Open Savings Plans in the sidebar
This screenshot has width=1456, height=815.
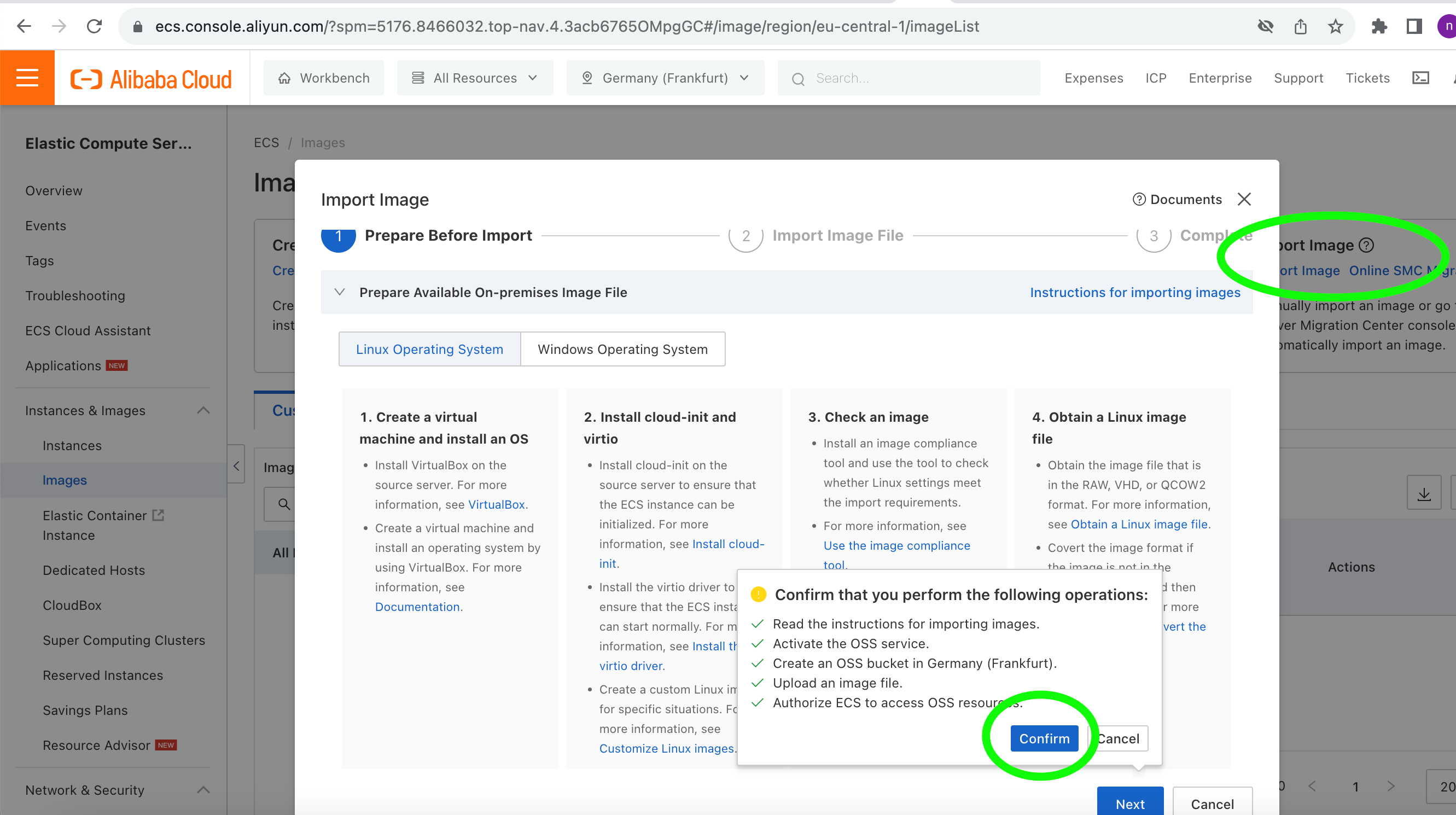pyautogui.click(x=85, y=711)
